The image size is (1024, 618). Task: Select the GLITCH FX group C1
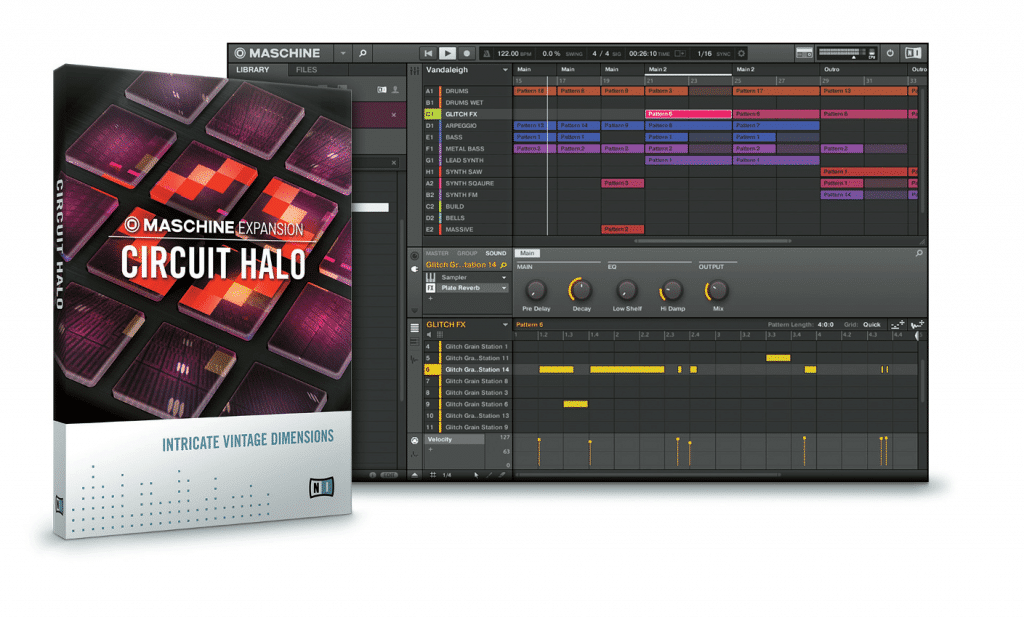tap(468, 114)
